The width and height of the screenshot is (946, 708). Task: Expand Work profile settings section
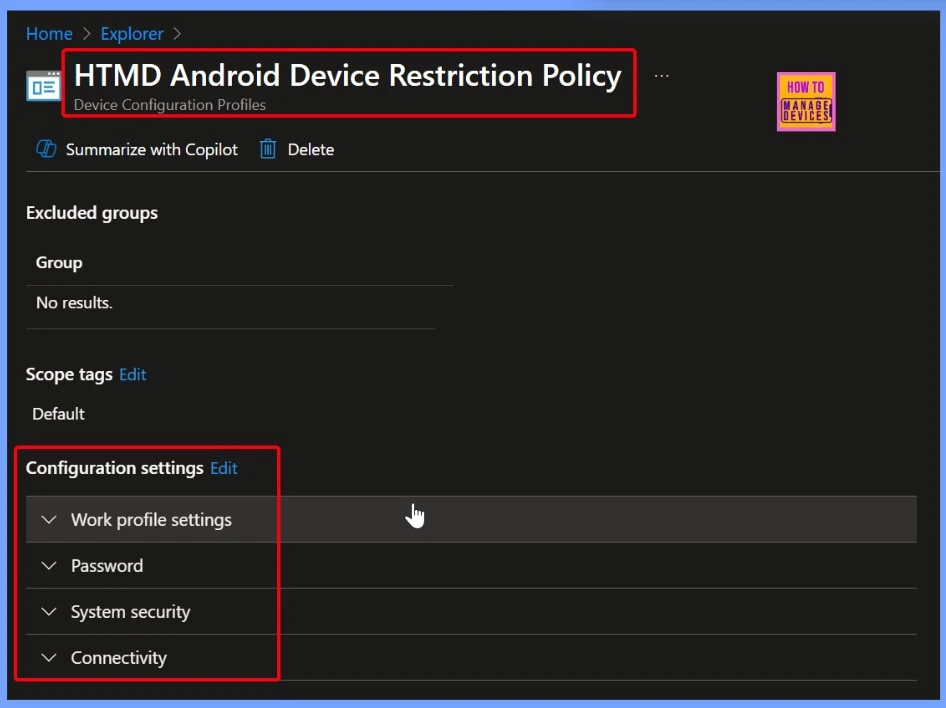pyautogui.click(x=471, y=519)
